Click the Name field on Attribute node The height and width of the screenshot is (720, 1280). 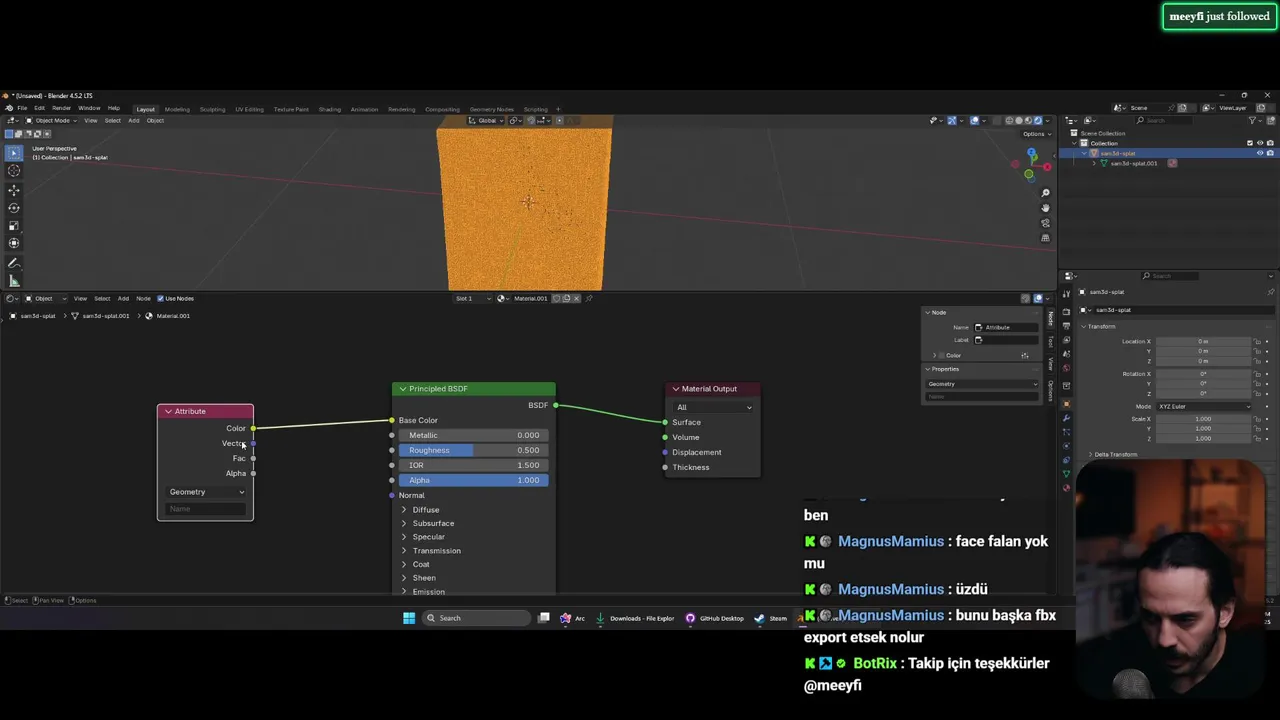coord(206,509)
